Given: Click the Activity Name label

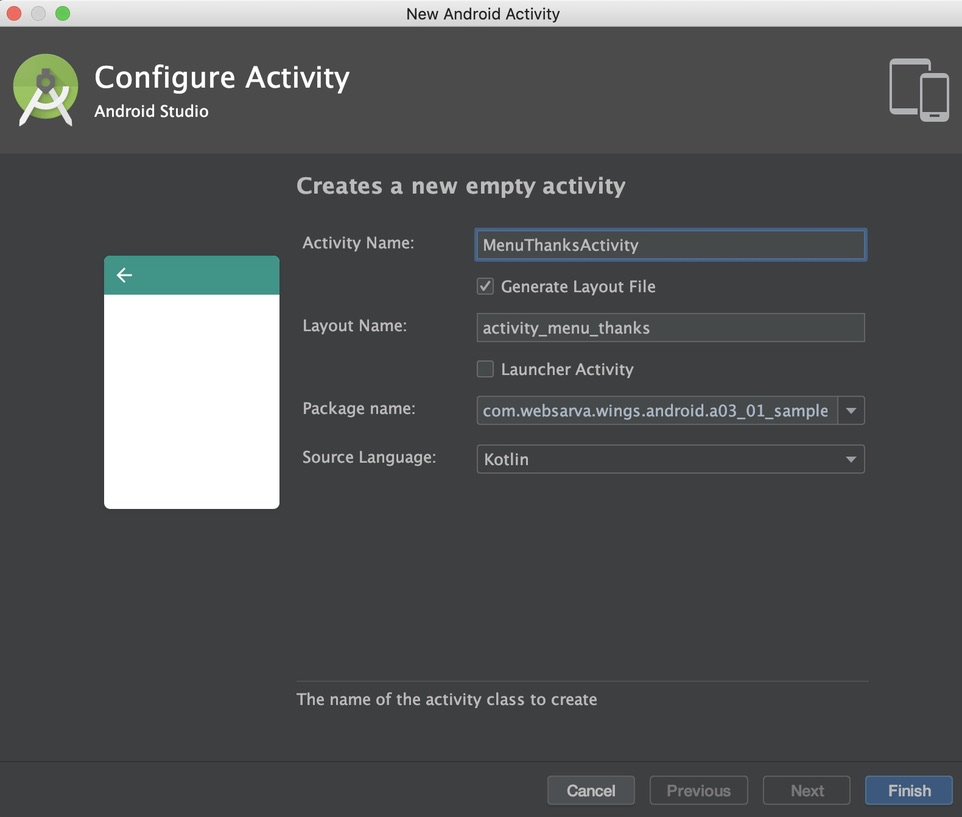Looking at the screenshot, I should [358, 243].
